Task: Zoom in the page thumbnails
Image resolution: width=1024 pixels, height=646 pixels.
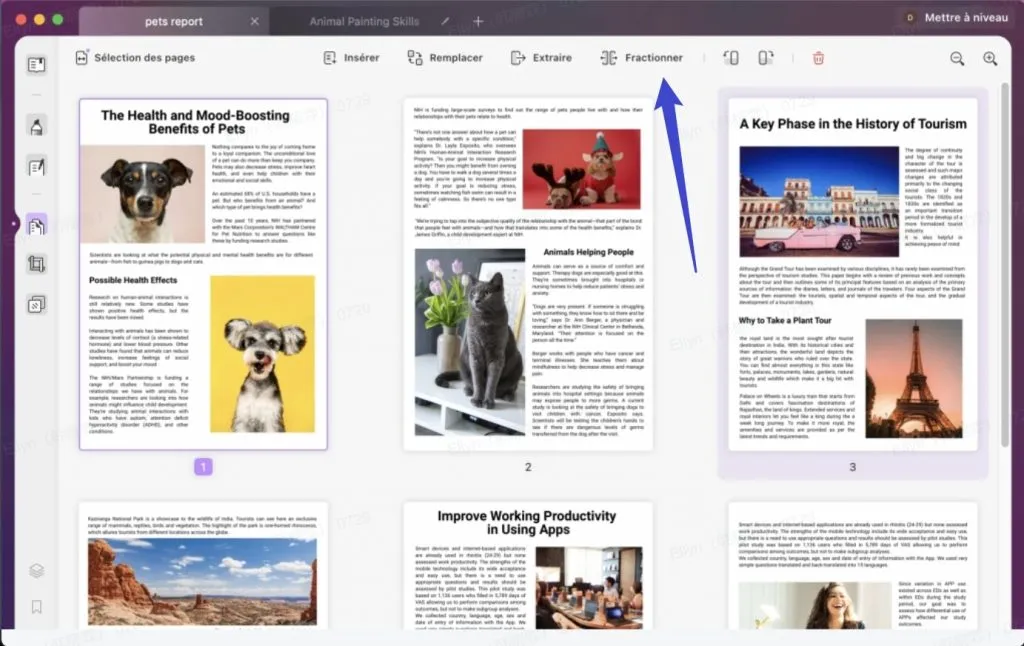Action: pos(990,59)
